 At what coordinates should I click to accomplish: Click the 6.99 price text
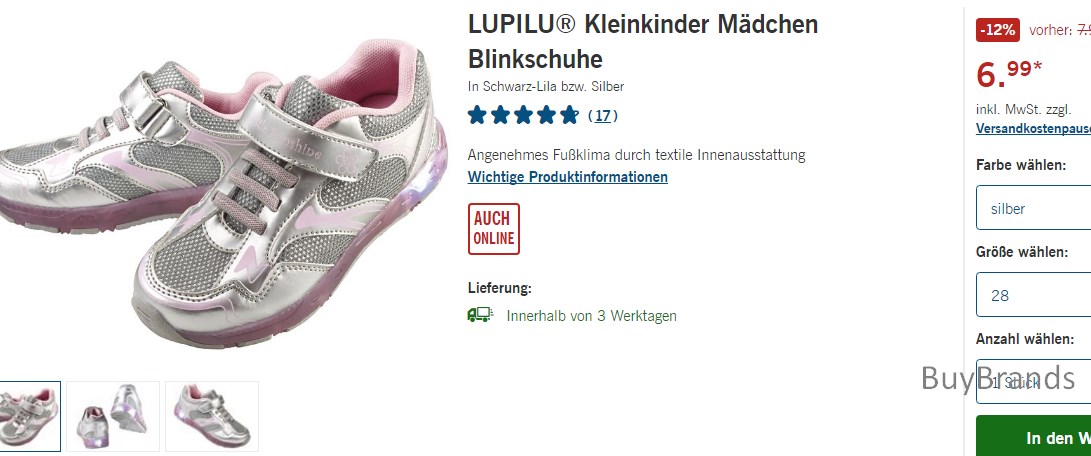tap(1009, 73)
